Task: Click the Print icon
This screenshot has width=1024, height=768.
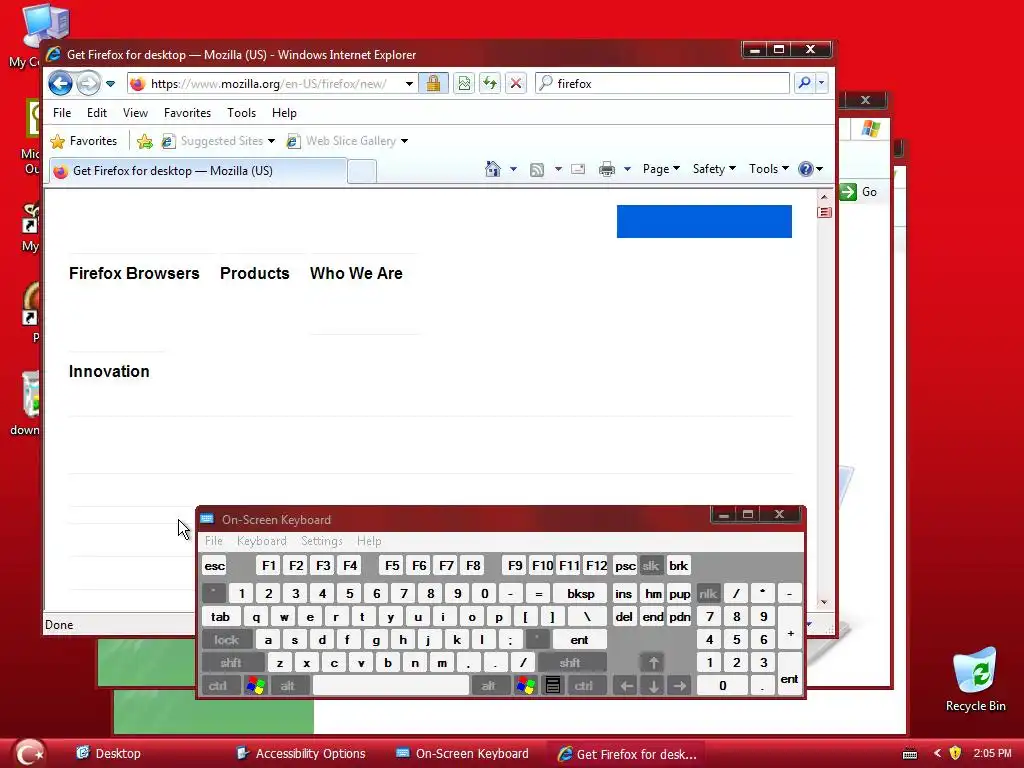Action: [x=607, y=169]
